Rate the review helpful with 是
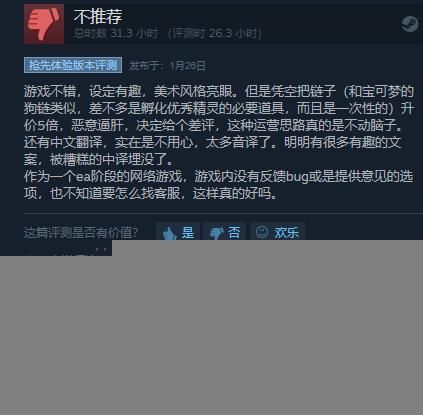This screenshot has width=423, height=415. pos(178,231)
